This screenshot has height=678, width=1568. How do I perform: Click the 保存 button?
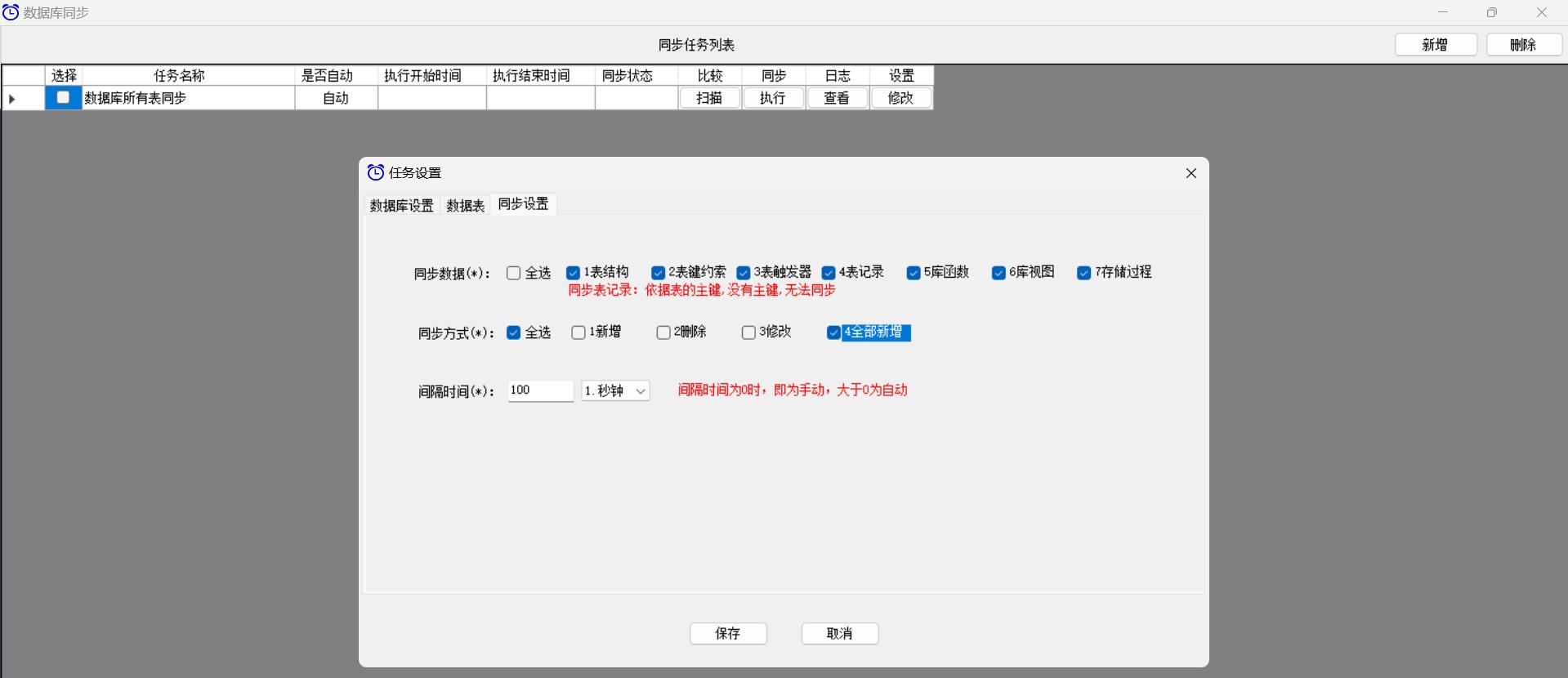click(x=728, y=633)
